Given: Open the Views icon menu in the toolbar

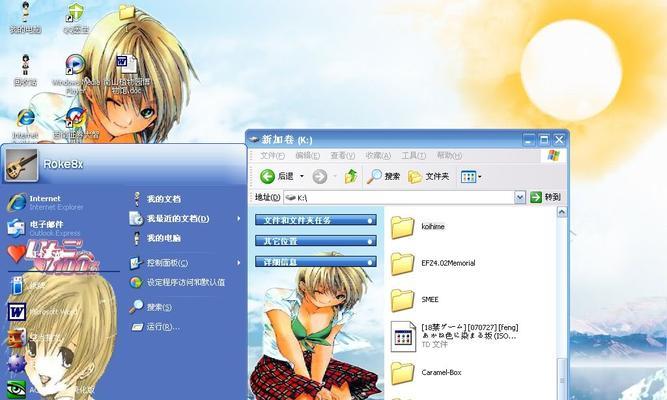Looking at the screenshot, I should click(471, 177).
